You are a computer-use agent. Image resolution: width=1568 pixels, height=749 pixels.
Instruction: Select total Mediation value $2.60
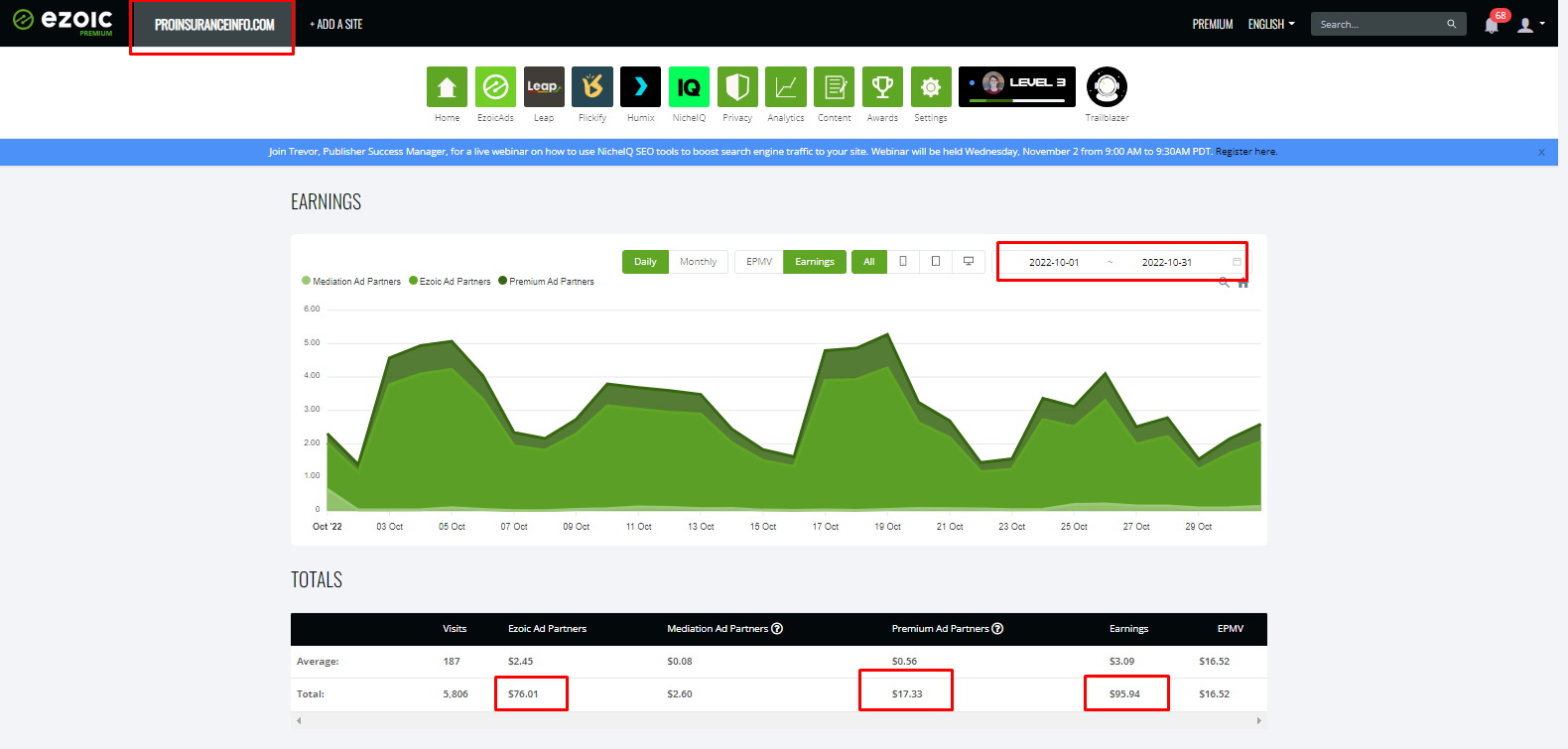pyautogui.click(x=680, y=693)
